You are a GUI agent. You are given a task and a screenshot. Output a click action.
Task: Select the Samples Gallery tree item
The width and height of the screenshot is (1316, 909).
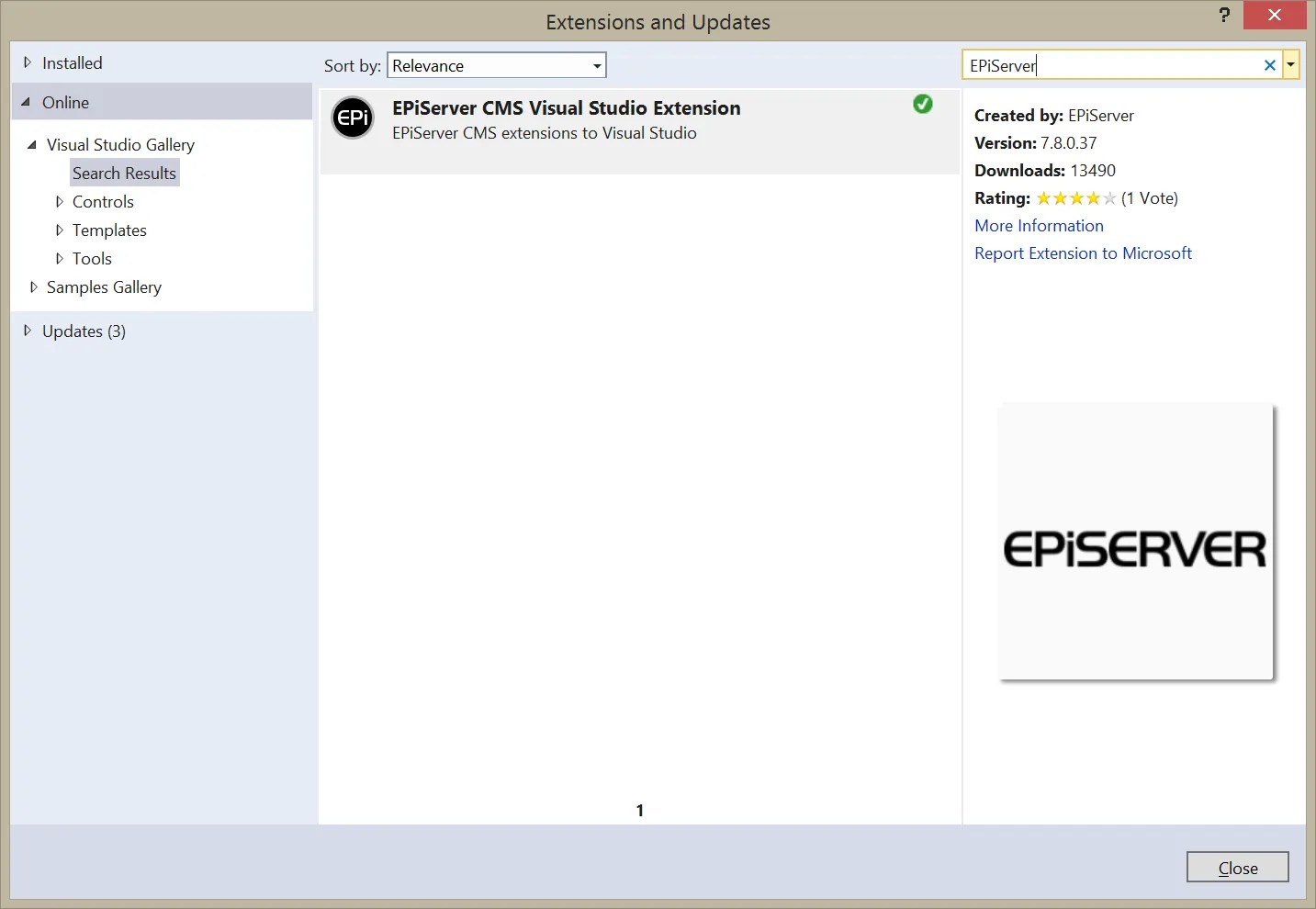point(104,286)
